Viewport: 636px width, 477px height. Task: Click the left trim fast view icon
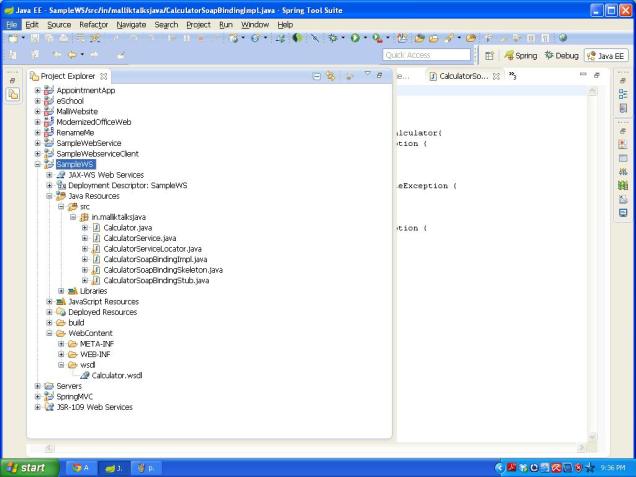[13, 95]
